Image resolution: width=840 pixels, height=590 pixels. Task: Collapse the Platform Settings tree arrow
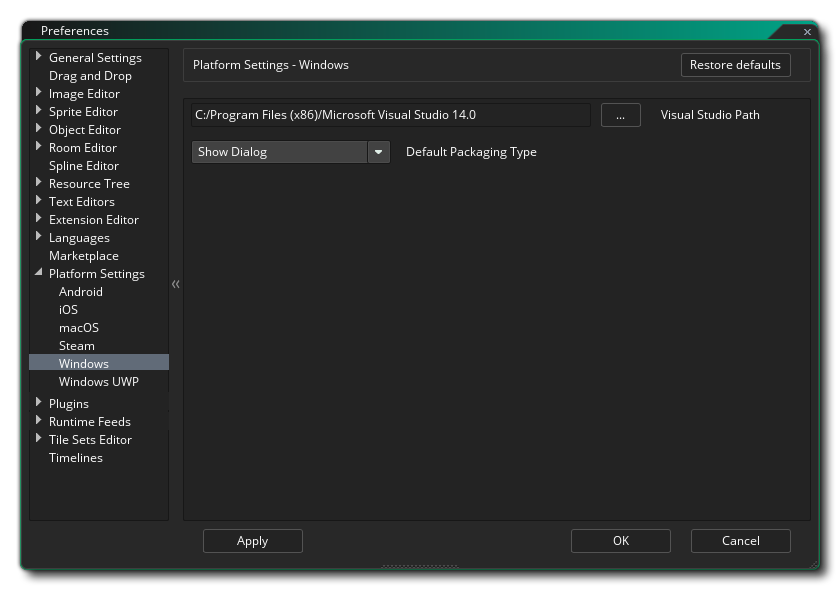click(x=39, y=273)
